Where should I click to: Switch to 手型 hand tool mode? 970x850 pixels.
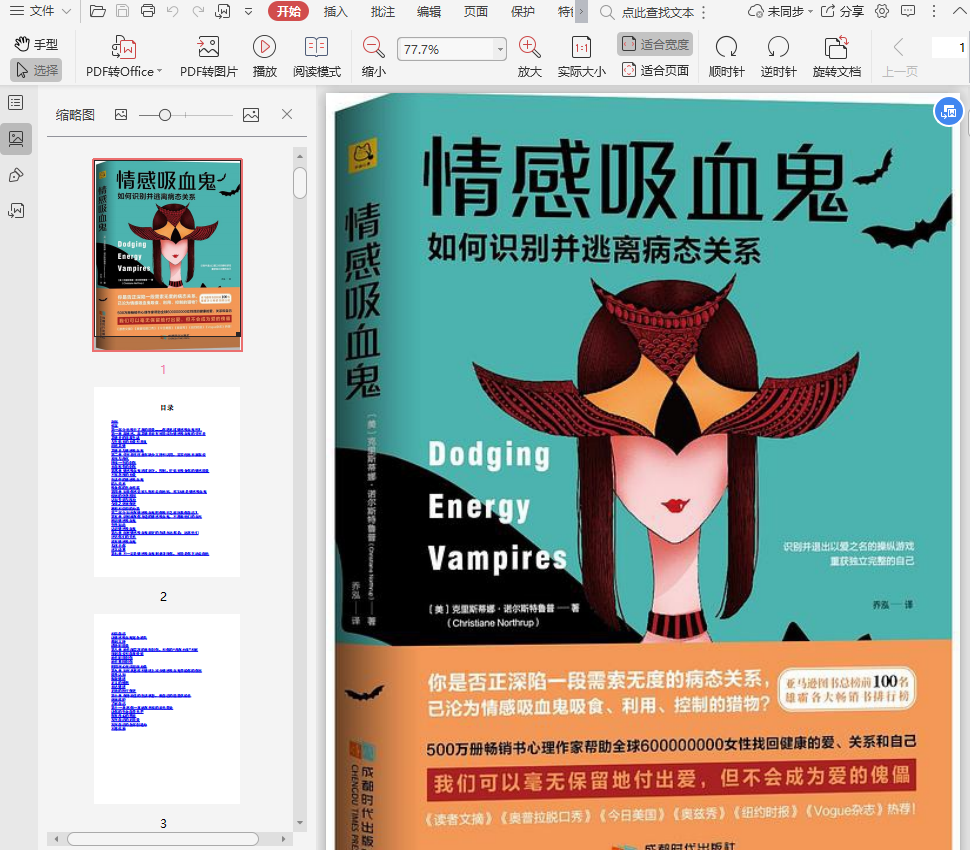tap(36, 44)
